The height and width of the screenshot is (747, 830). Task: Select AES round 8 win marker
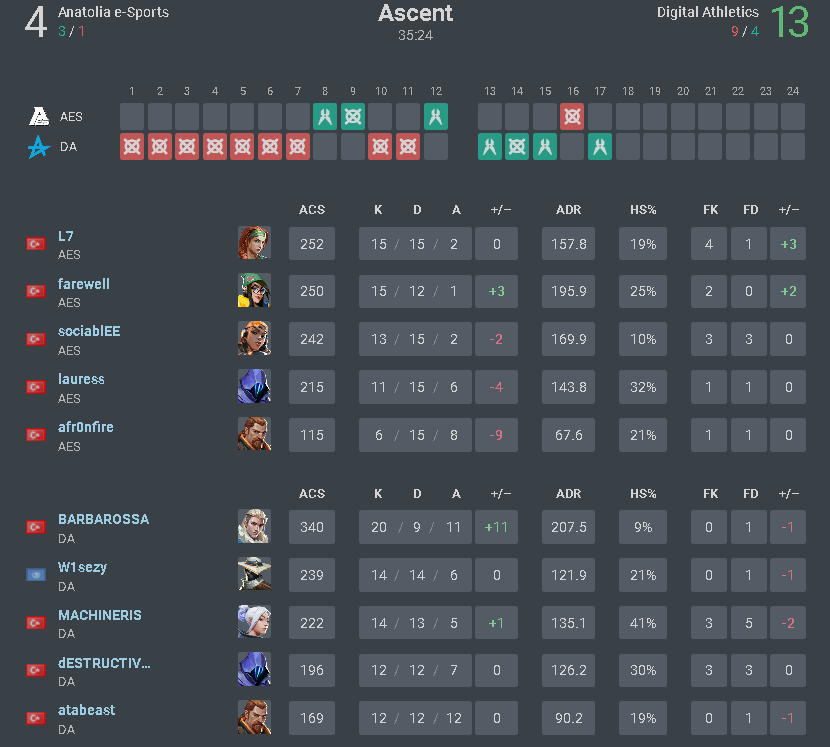(325, 117)
